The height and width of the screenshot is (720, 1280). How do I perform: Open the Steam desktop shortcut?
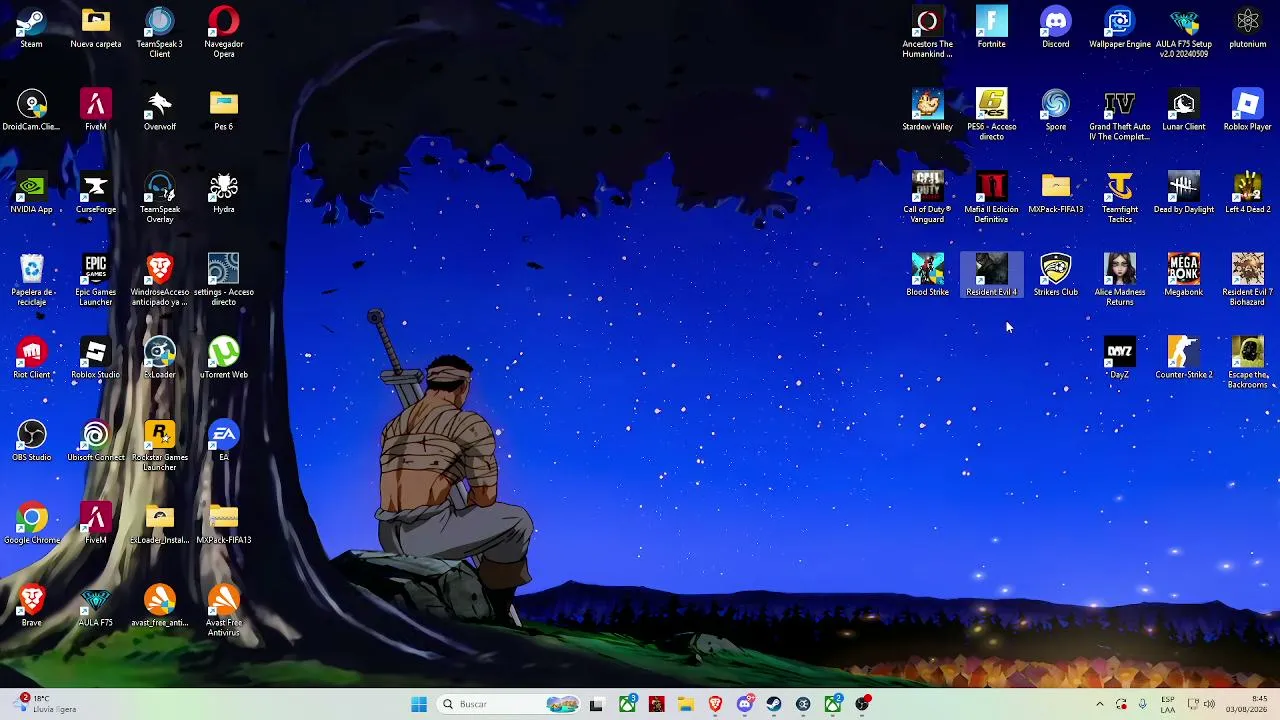[x=31, y=28]
